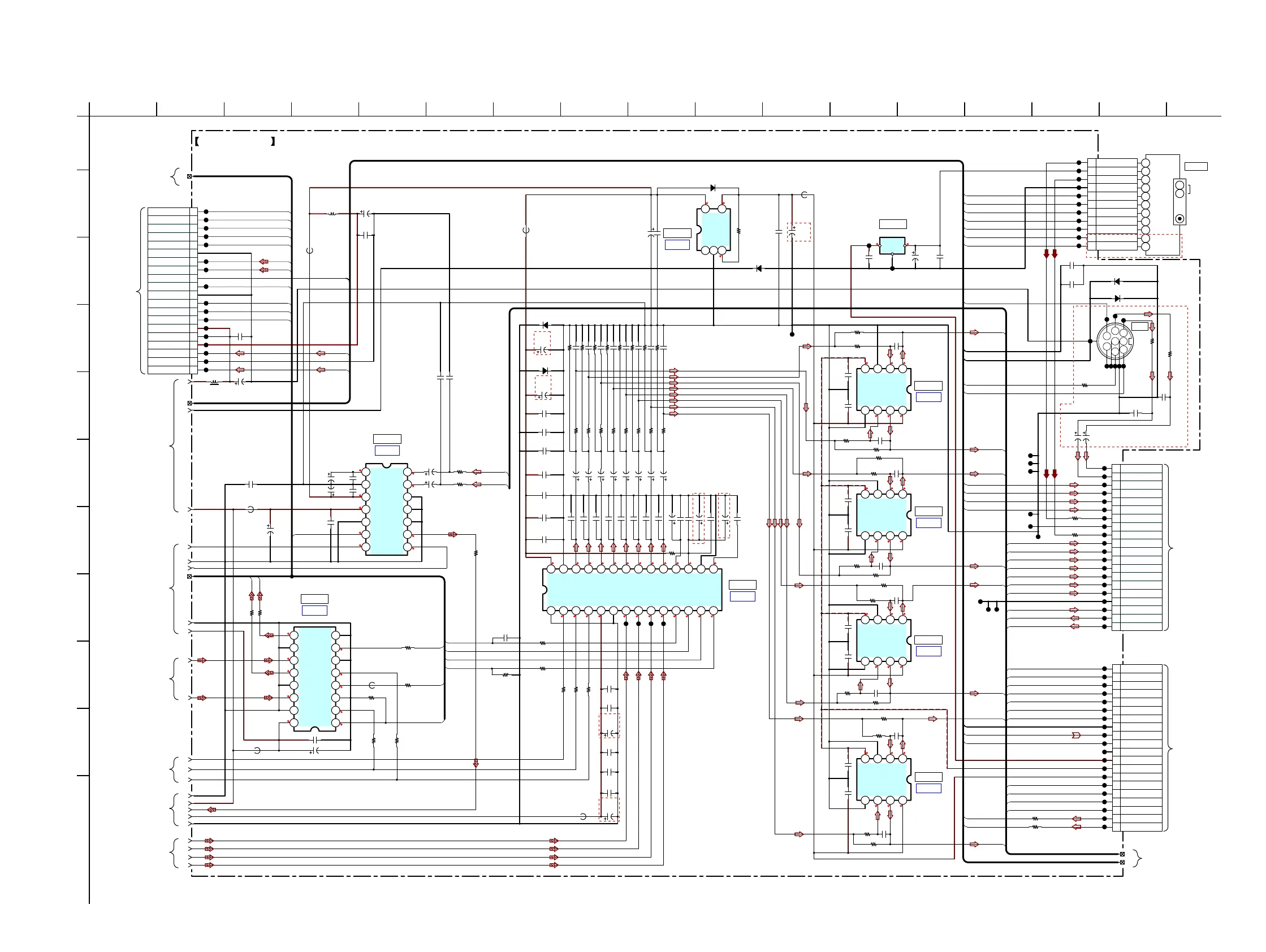Screen dimensions: 1266x952
Task: Click the third cyan op-amp IC in the right column
Action: click(884, 641)
